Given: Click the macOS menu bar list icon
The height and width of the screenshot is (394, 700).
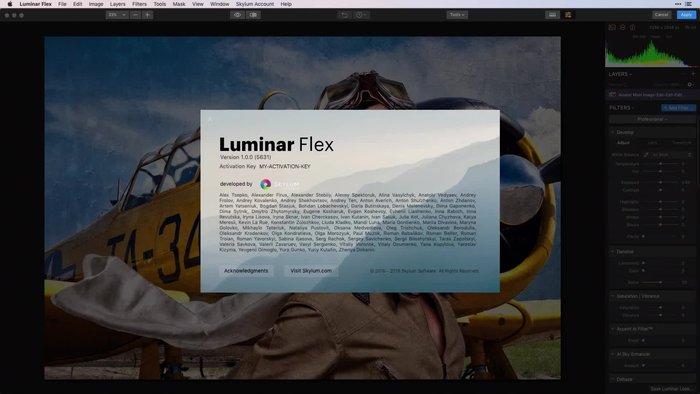Looking at the screenshot, I should point(688,4).
